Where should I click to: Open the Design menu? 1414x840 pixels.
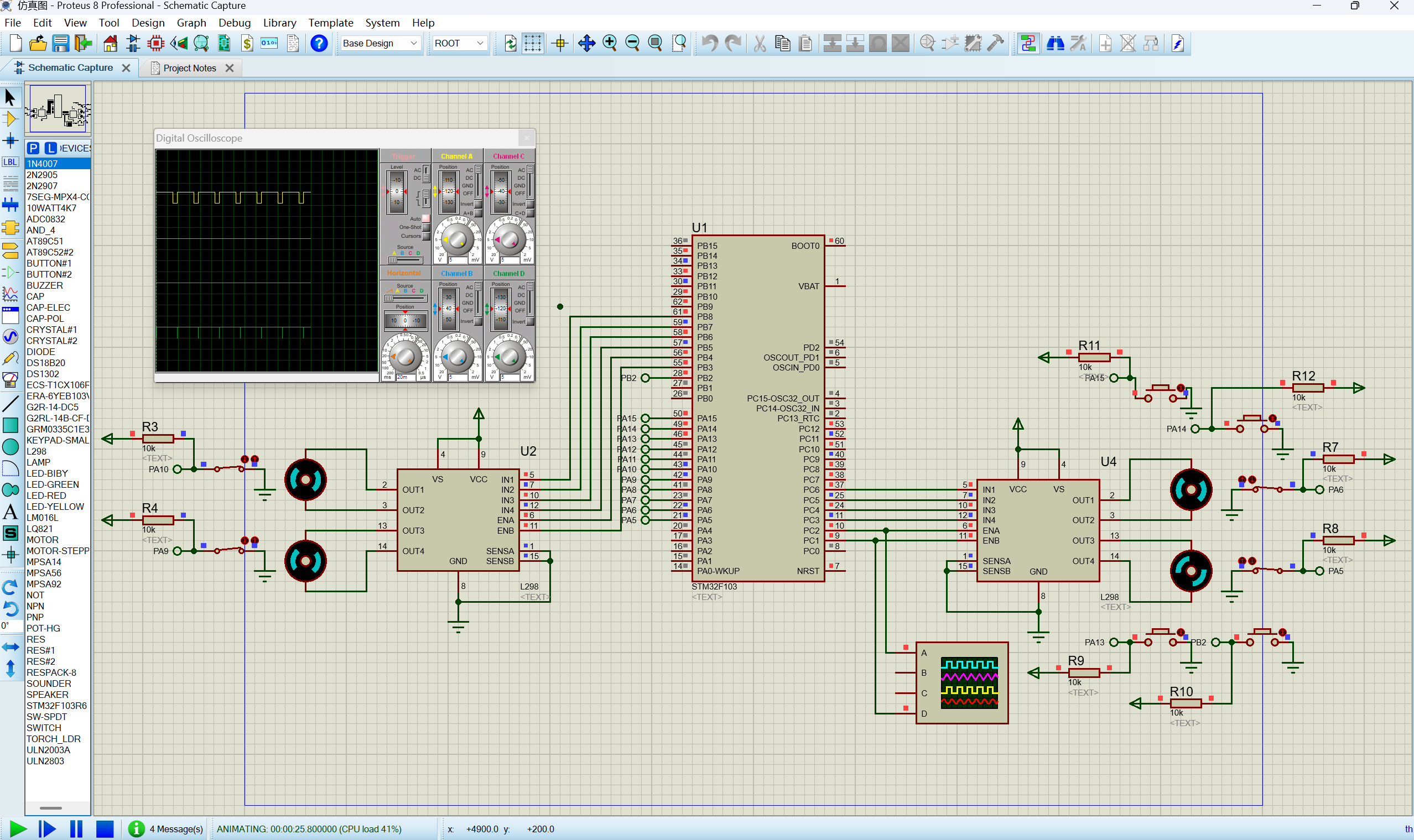[148, 23]
